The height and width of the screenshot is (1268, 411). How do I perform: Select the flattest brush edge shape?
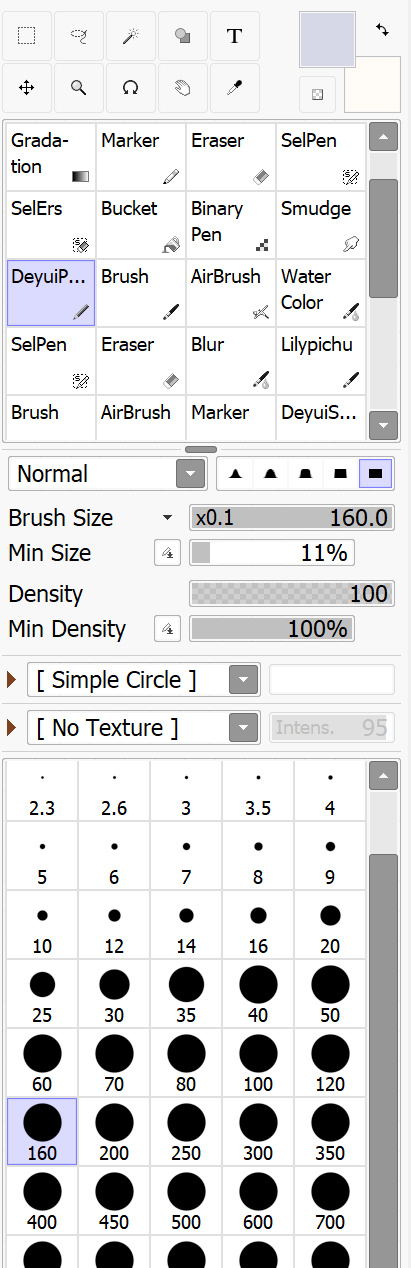coord(376,474)
